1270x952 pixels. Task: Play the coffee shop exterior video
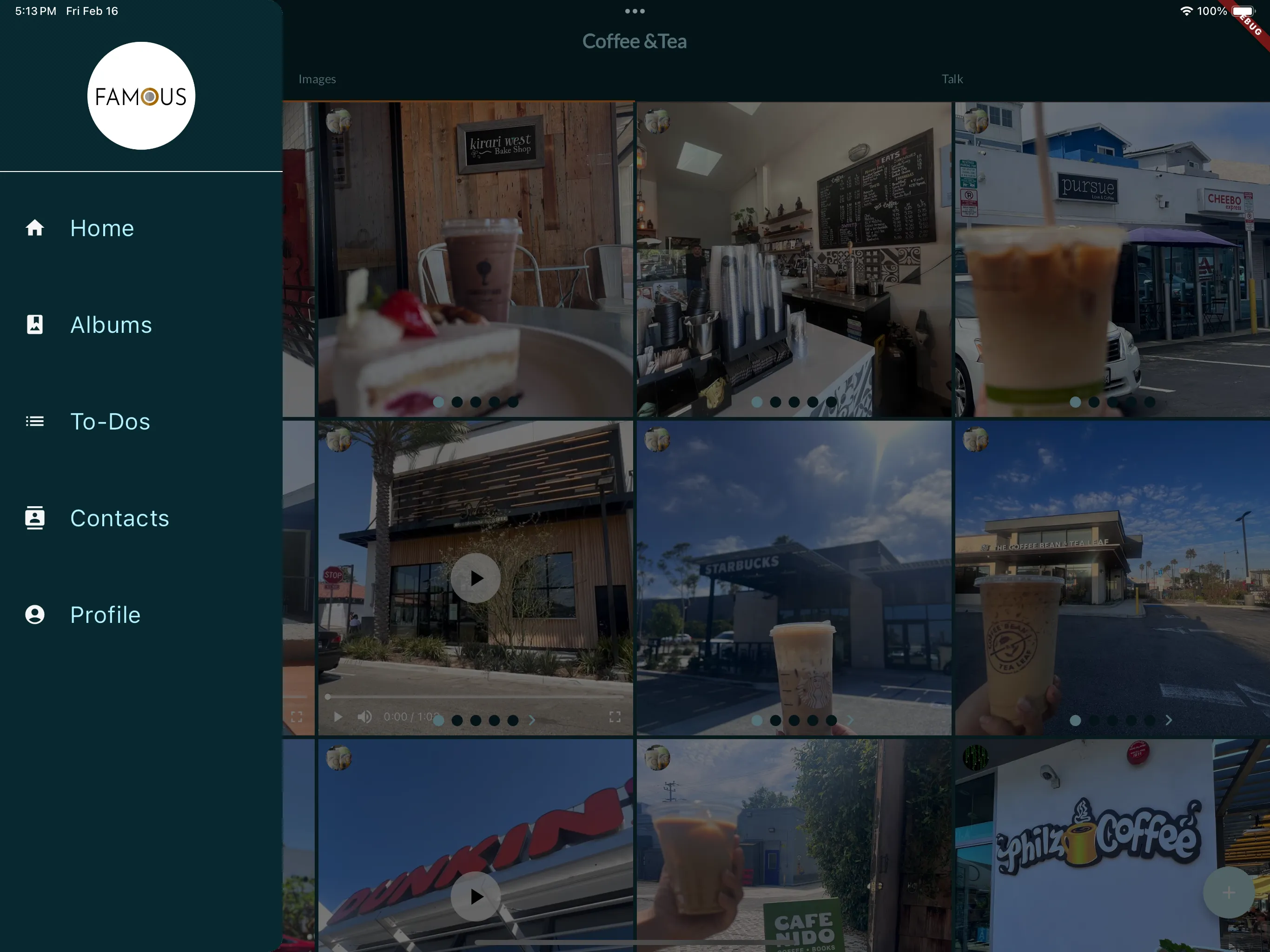475,577
